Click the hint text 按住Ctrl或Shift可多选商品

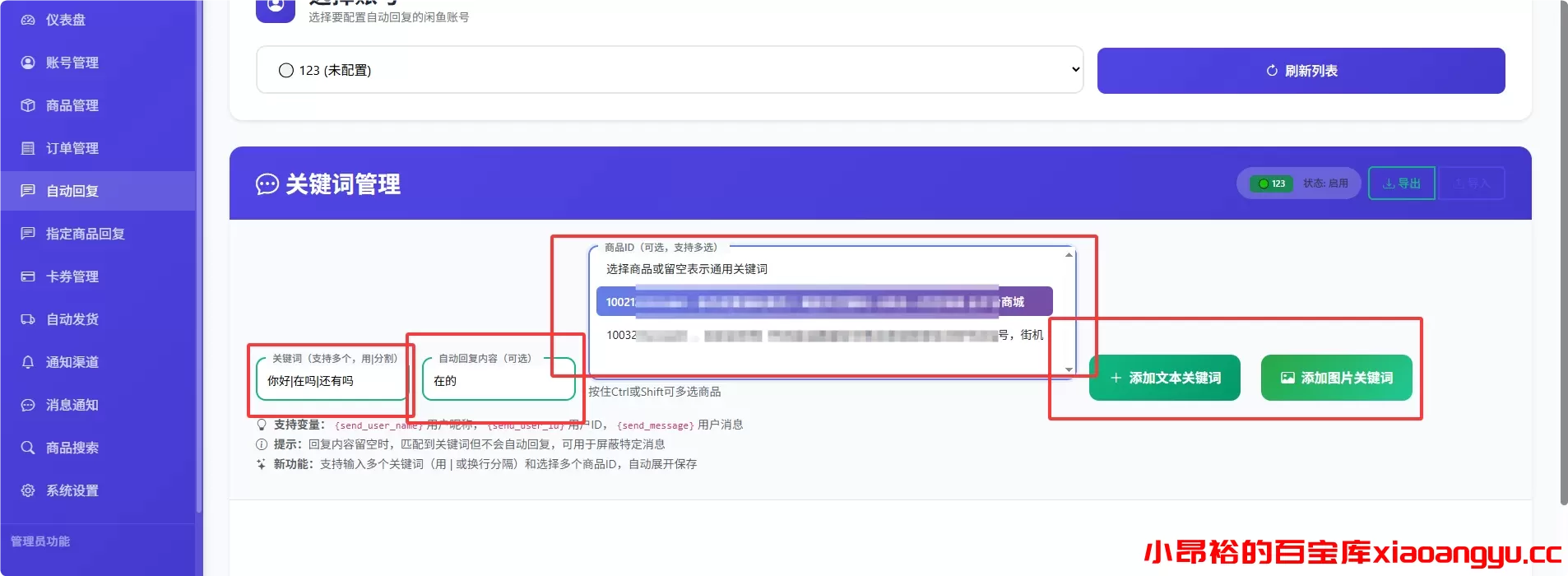click(x=654, y=392)
